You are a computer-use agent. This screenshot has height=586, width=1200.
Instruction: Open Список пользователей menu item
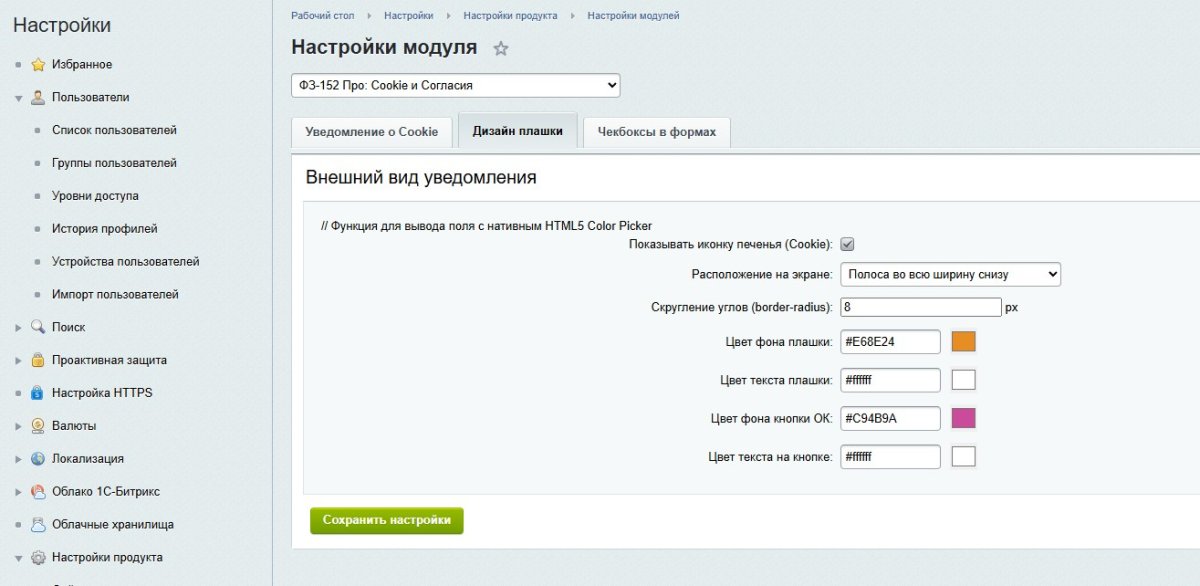click(114, 130)
